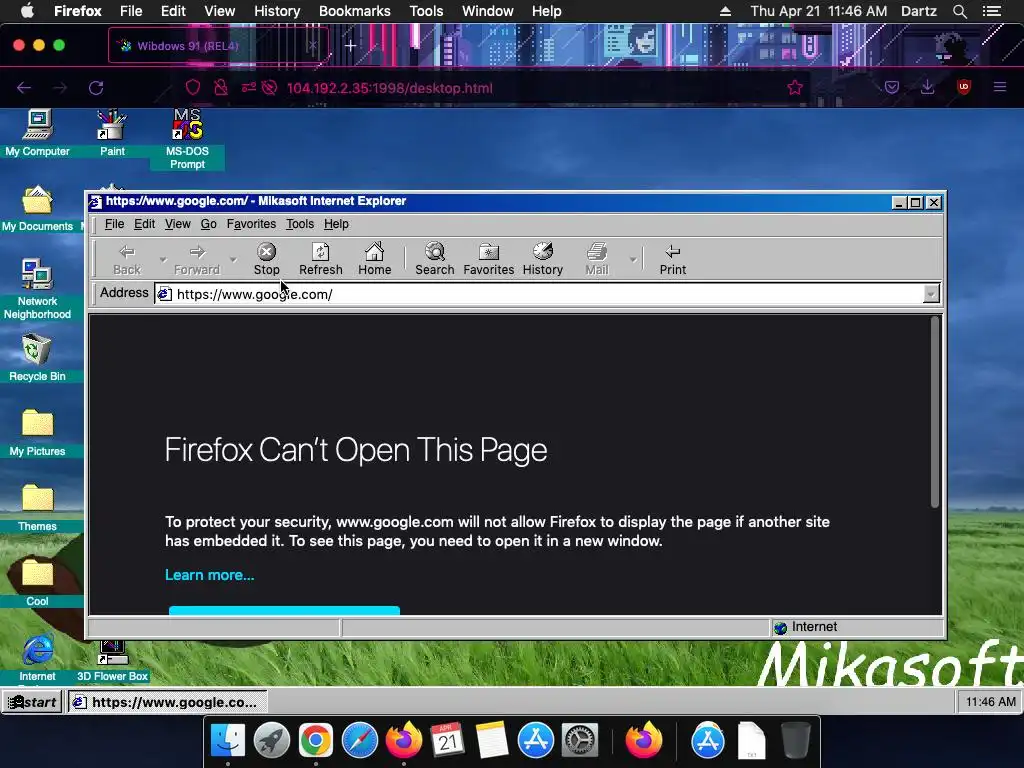This screenshot has height=768, width=1024.
Task: Click the Back button in Internet Explorer
Action: (127, 259)
